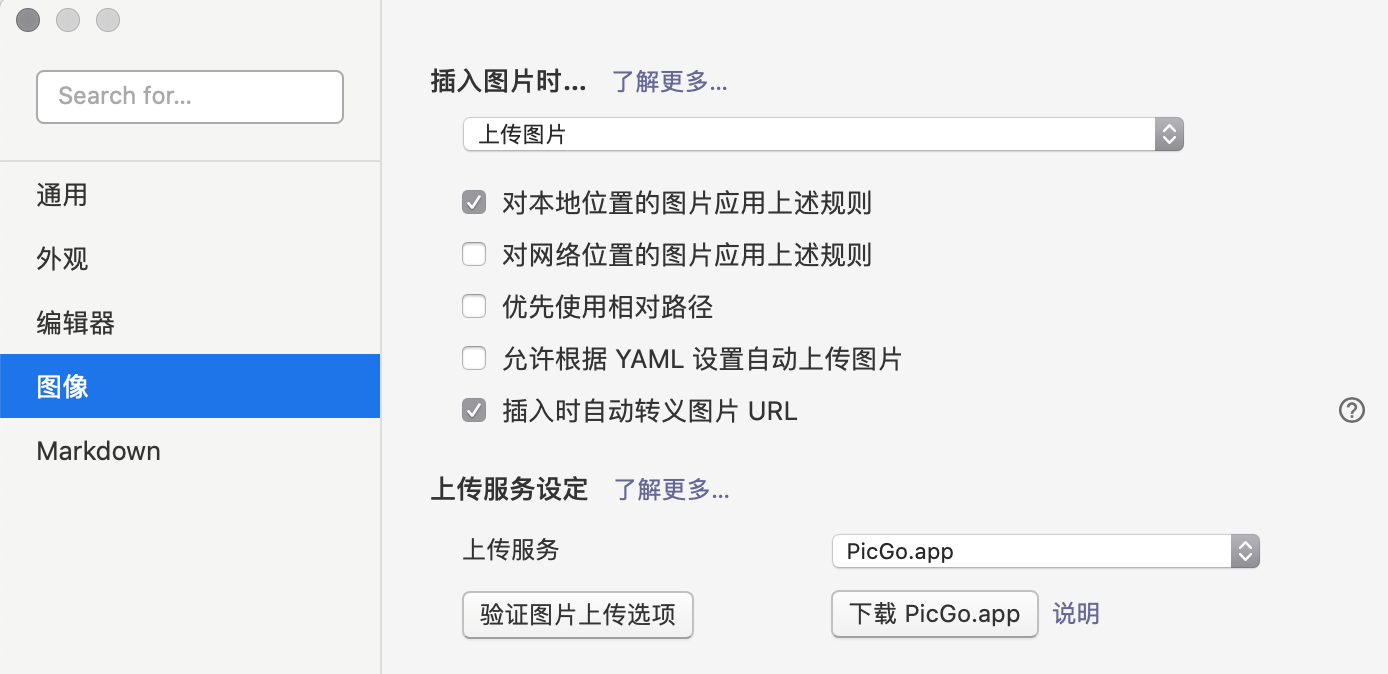Toggle 对网络位置的图片应用上述规则 checkbox
Viewport: 1388px width, 674px height.
coord(474,255)
